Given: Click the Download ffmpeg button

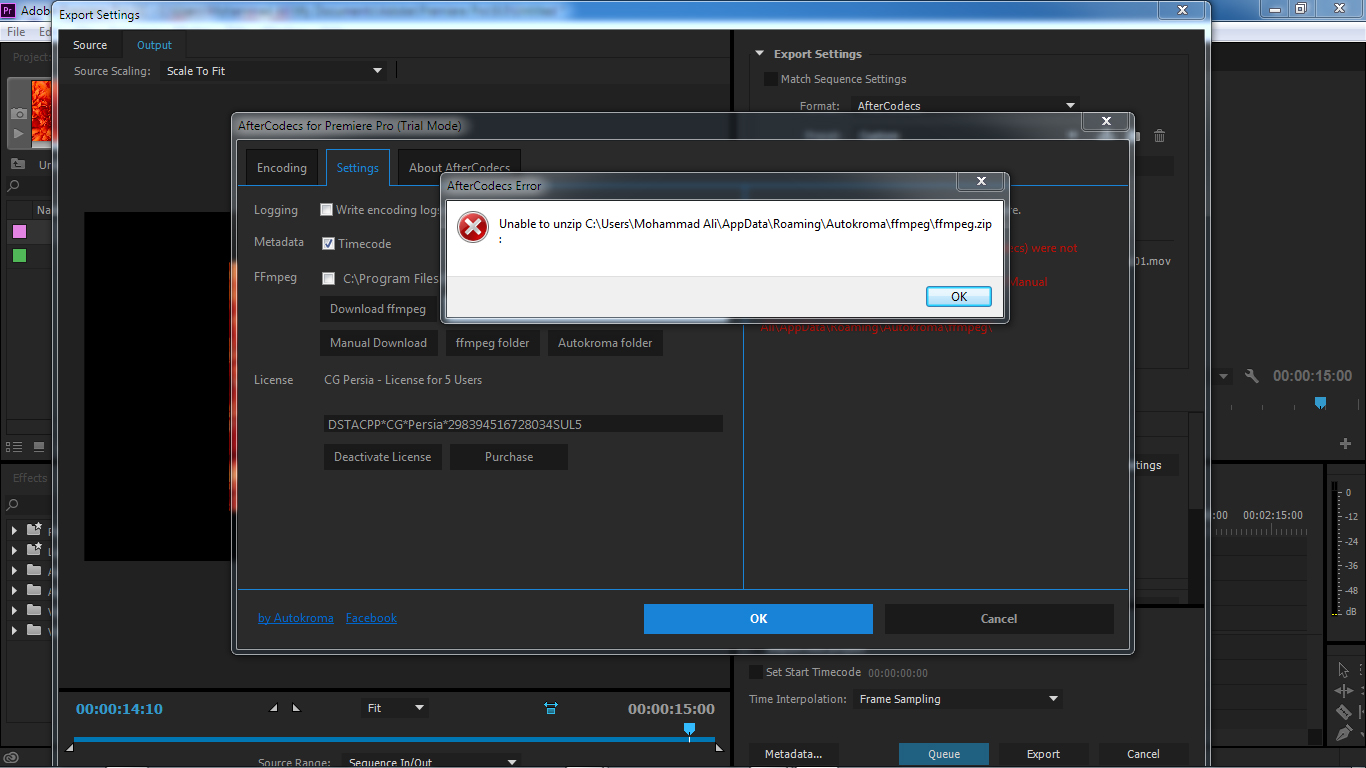Looking at the screenshot, I should point(378,309).
